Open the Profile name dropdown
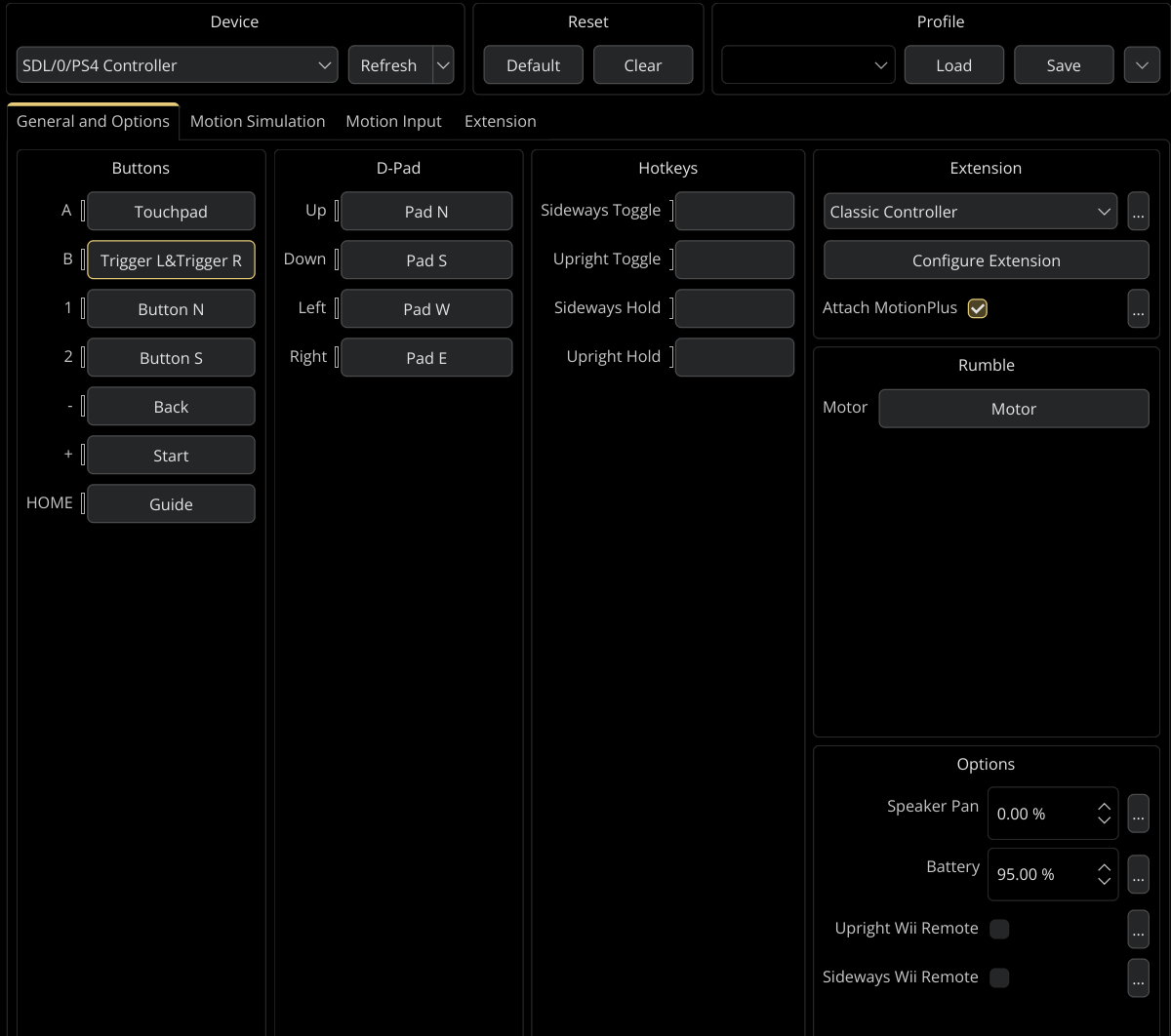The height and width of the screenshot is (1036, 1171). coord(808,65)
